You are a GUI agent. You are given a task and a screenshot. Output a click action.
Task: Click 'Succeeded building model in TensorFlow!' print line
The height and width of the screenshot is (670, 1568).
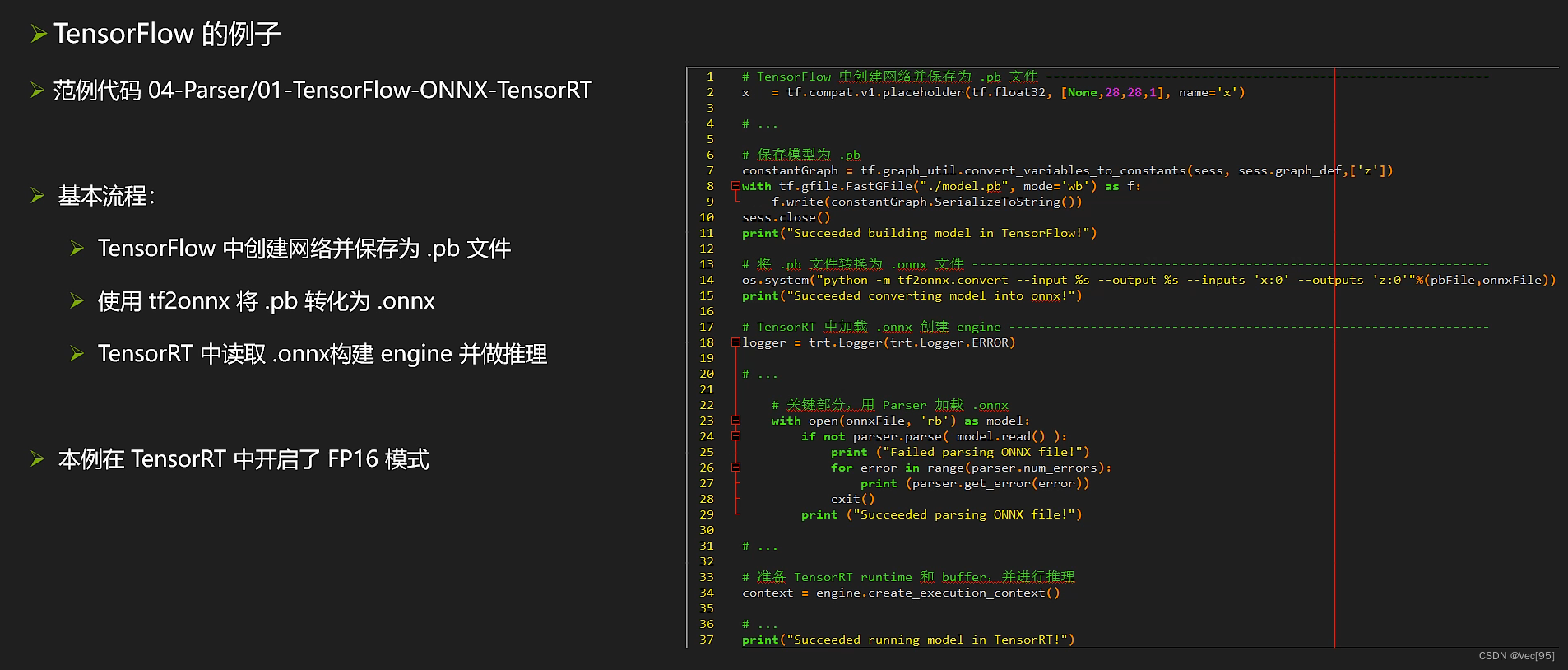tap(920, 233)
